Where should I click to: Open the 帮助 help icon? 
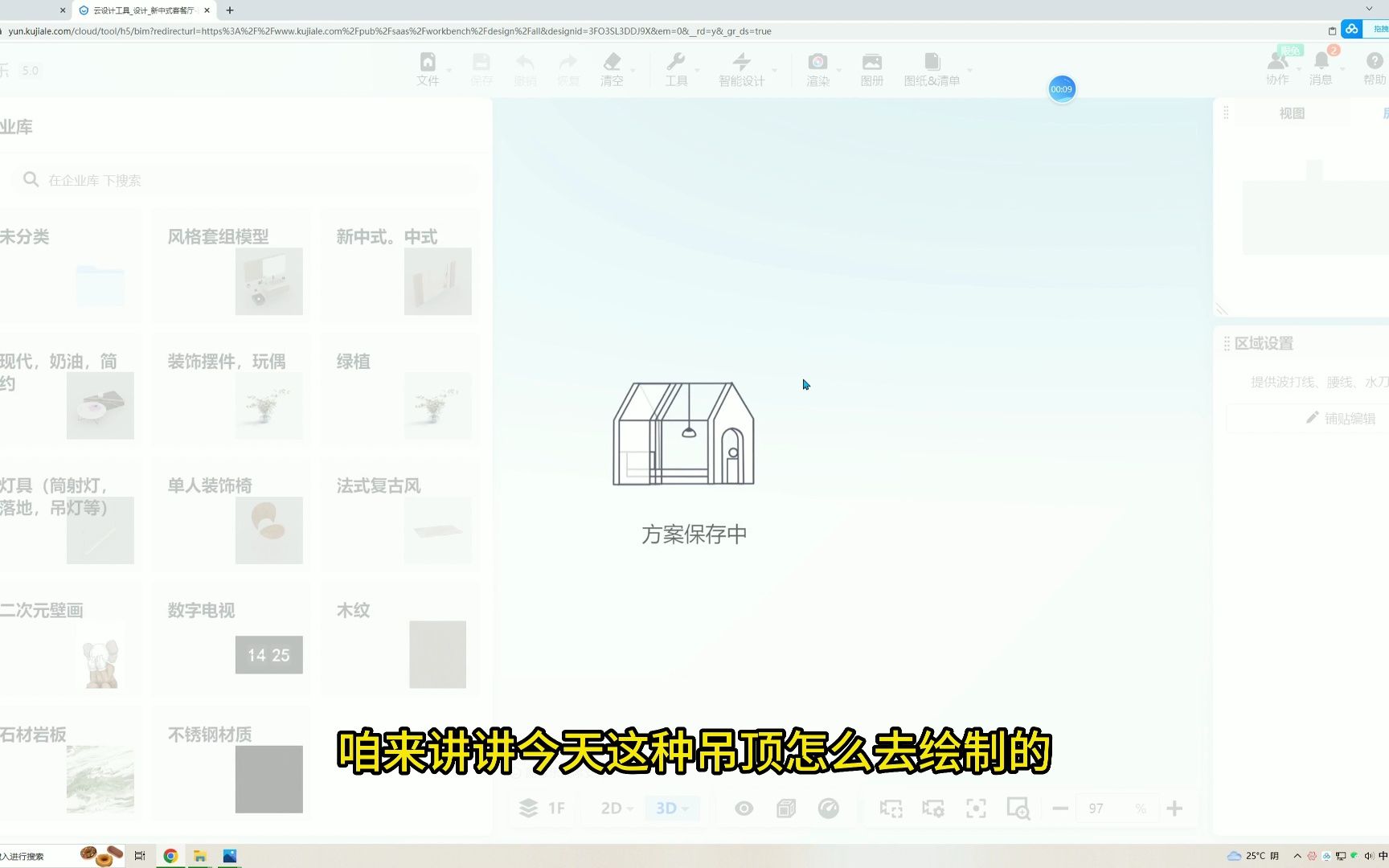pos(1375,61)
